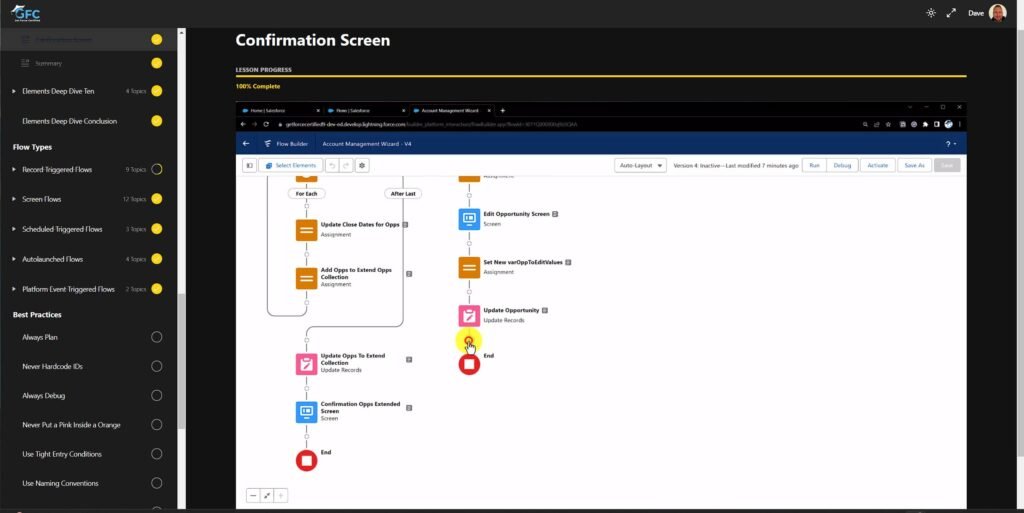Toggle light mode with the sun icon
The image size is (1024, 513).
(x=931, y=13)
